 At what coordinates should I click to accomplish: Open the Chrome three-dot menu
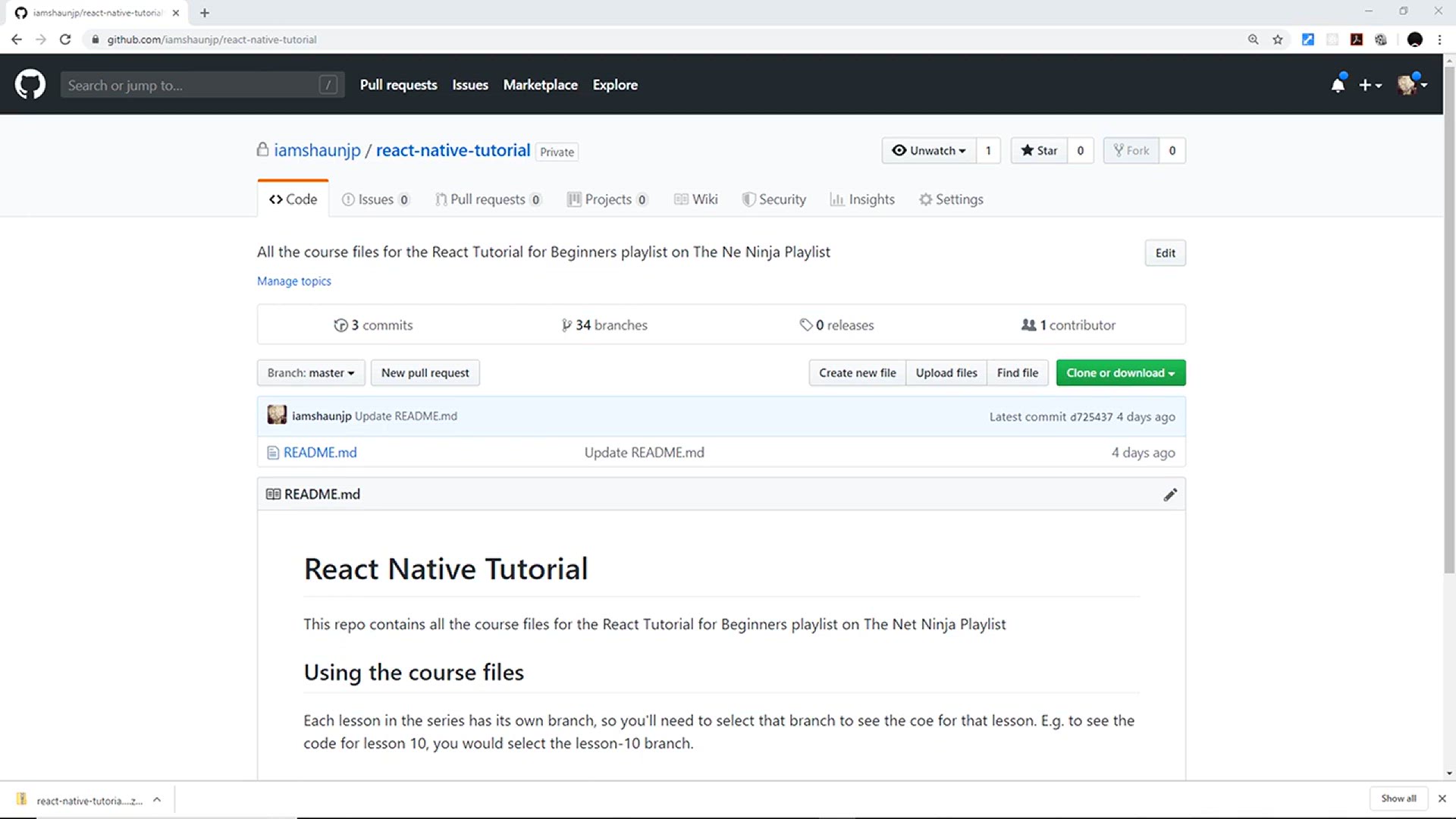tap(1439, 39)
